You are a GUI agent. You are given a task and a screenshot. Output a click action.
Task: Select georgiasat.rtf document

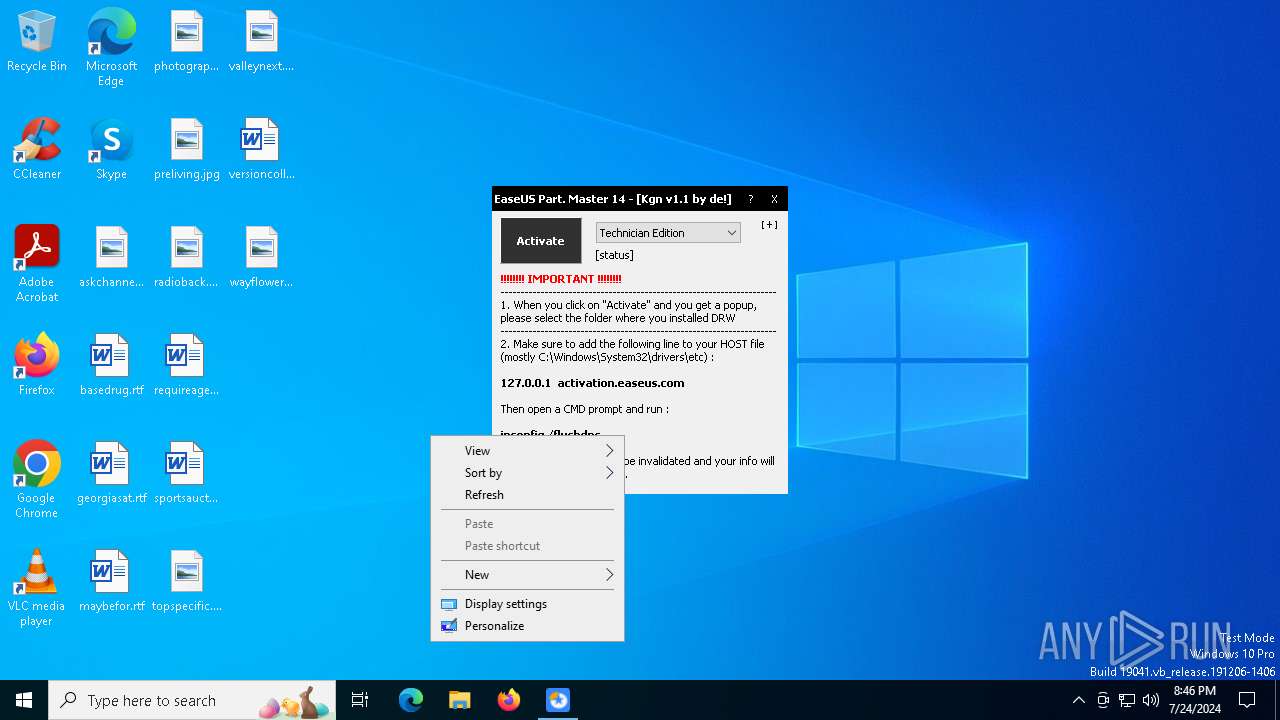coord(111,474)
